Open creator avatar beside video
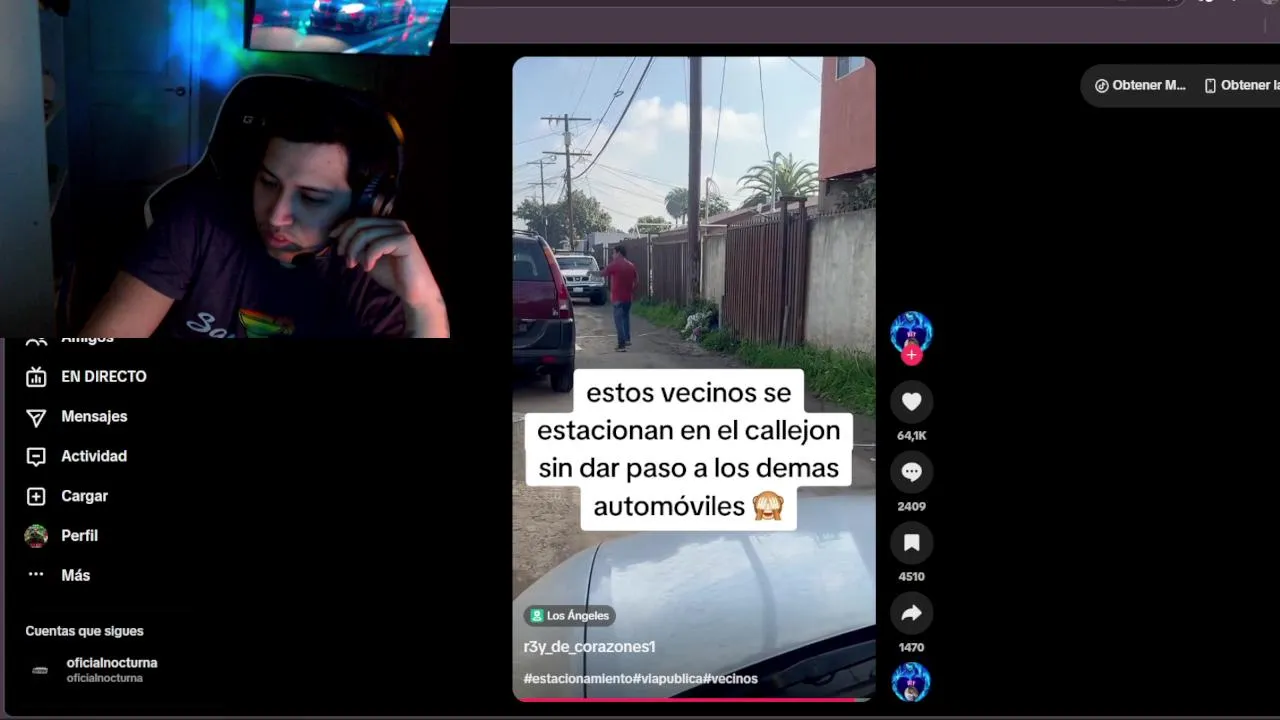The width and height of the screenshot is (1280, 720). [911, 332]
